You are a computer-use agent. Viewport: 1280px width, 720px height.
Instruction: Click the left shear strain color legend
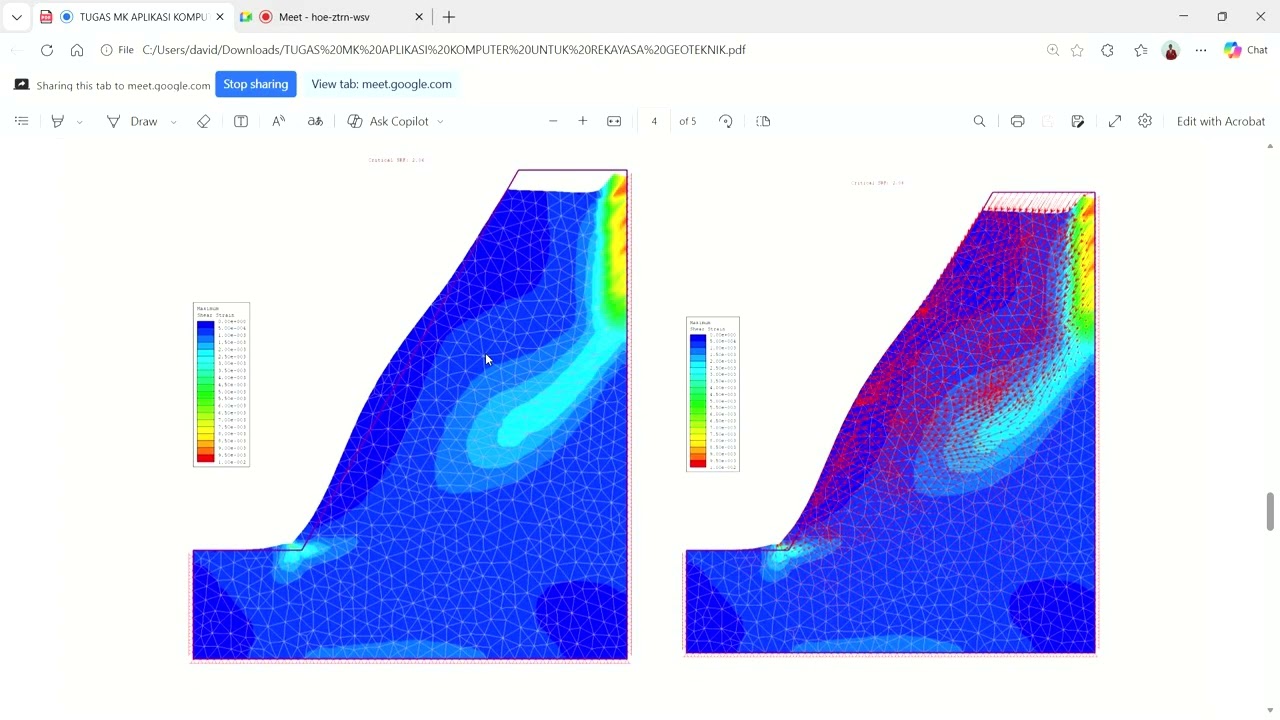pos(221,384)
